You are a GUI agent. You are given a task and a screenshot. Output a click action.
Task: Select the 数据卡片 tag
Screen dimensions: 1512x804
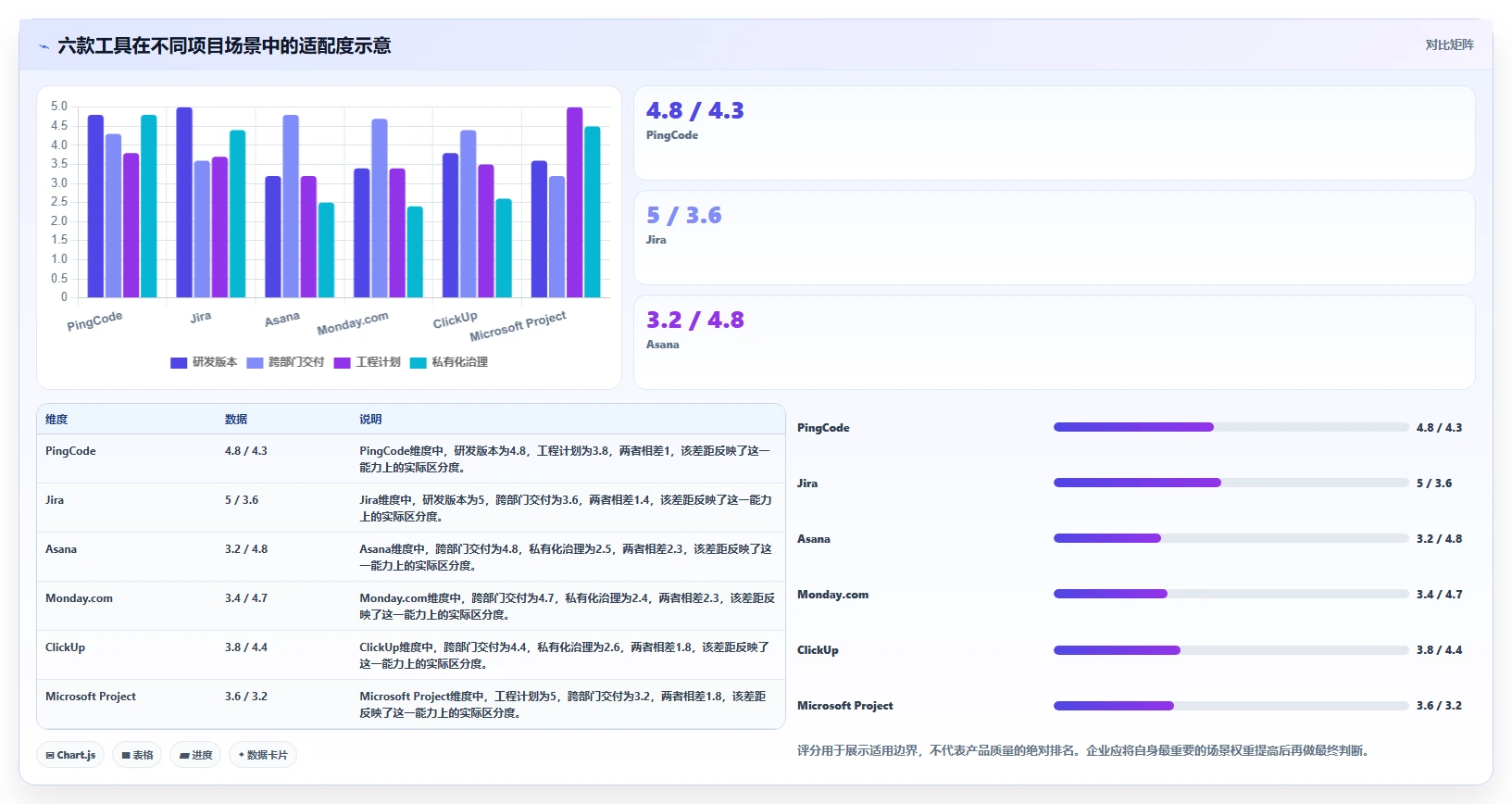pos(263,755)
